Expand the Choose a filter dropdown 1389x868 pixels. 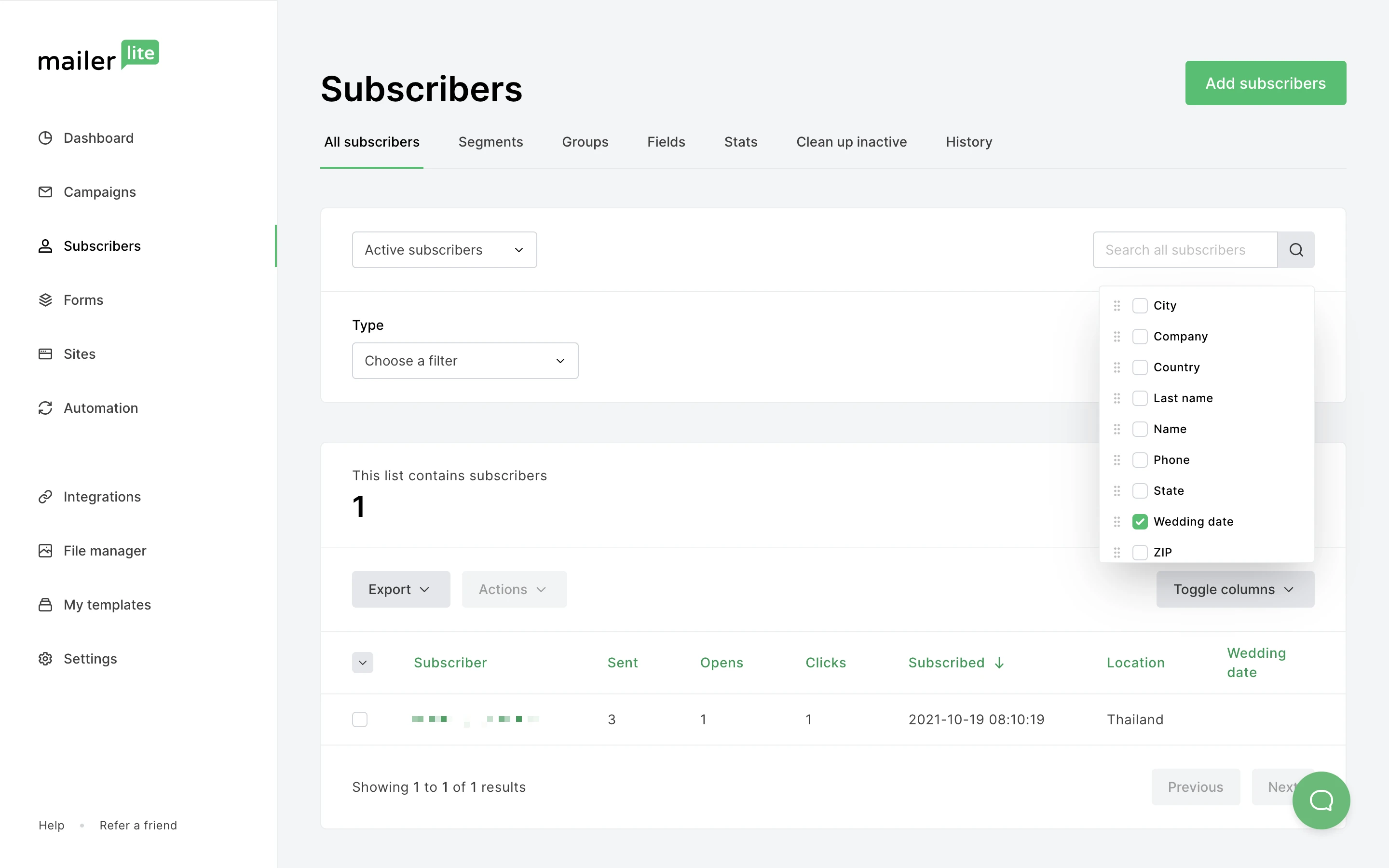point(465,361)
